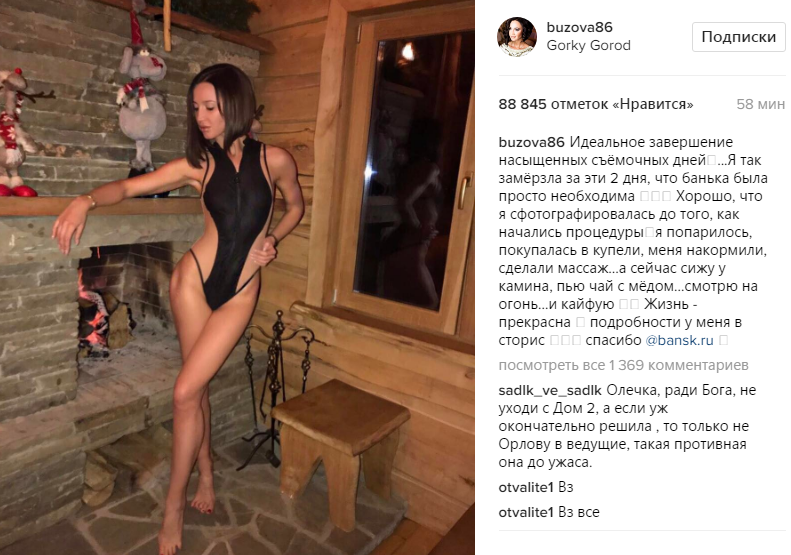The height and width of the screenshot is (555, 791).
Task: View the 88 845 likes count
Action: (x=596, y=104)
